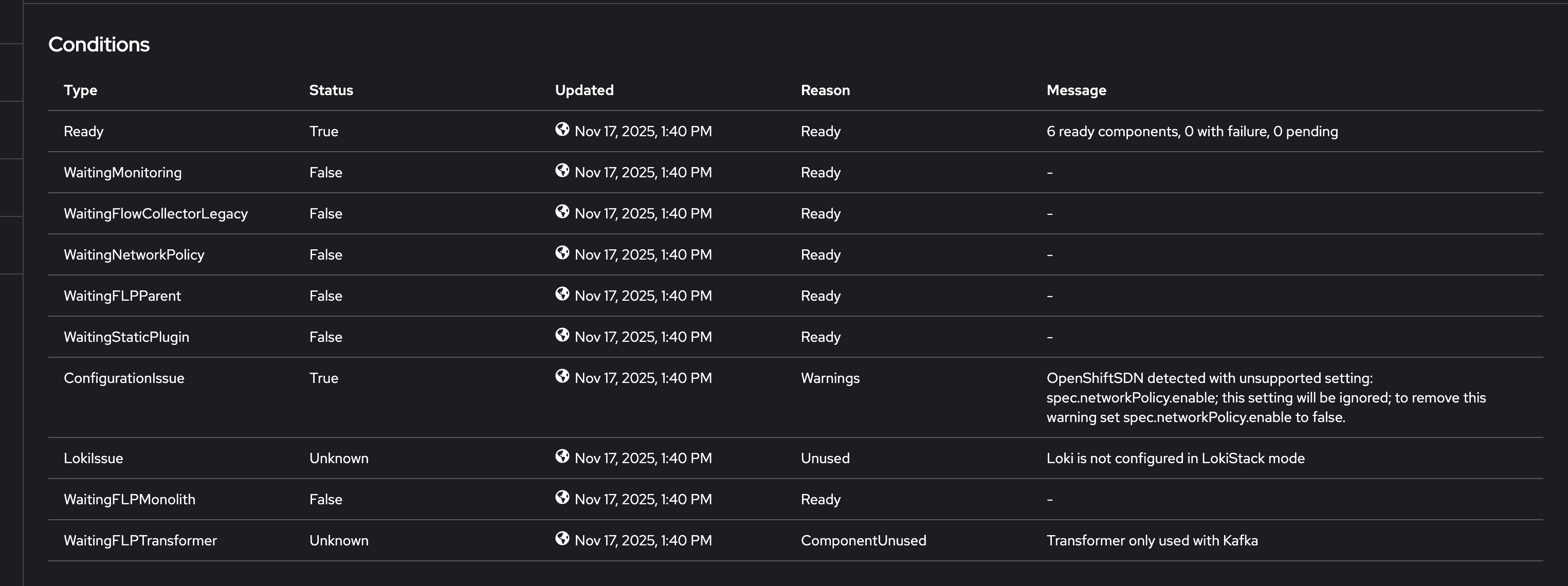This screenshot has width=1568, height=586.
Task: Click globe icon in WaitingNetworkPolicy row
Action: tap(562, 252)
